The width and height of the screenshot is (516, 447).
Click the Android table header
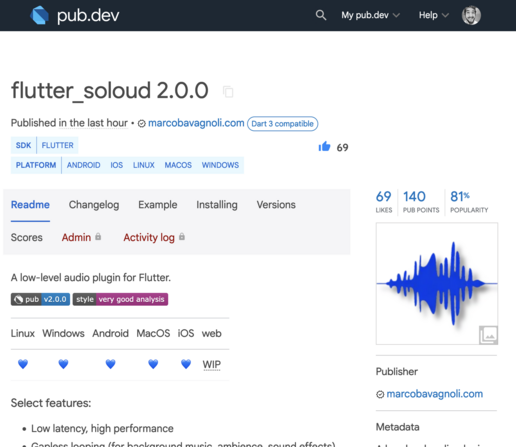pyautogui.click(x=110, y=333)
